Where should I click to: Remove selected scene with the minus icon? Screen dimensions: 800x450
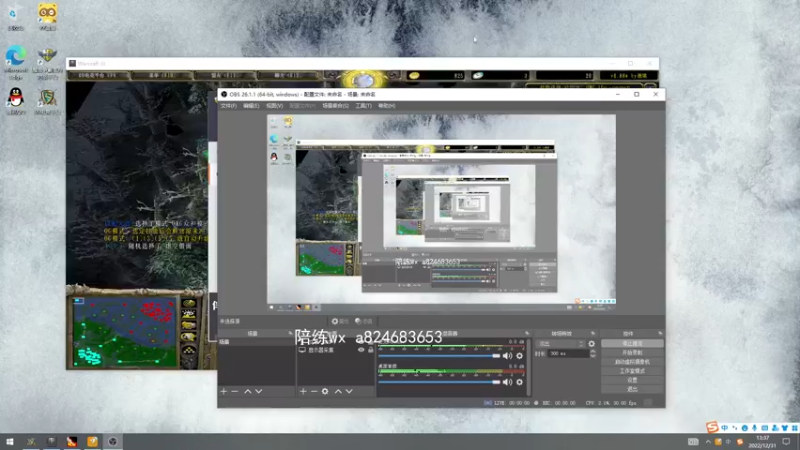point(235,391)
